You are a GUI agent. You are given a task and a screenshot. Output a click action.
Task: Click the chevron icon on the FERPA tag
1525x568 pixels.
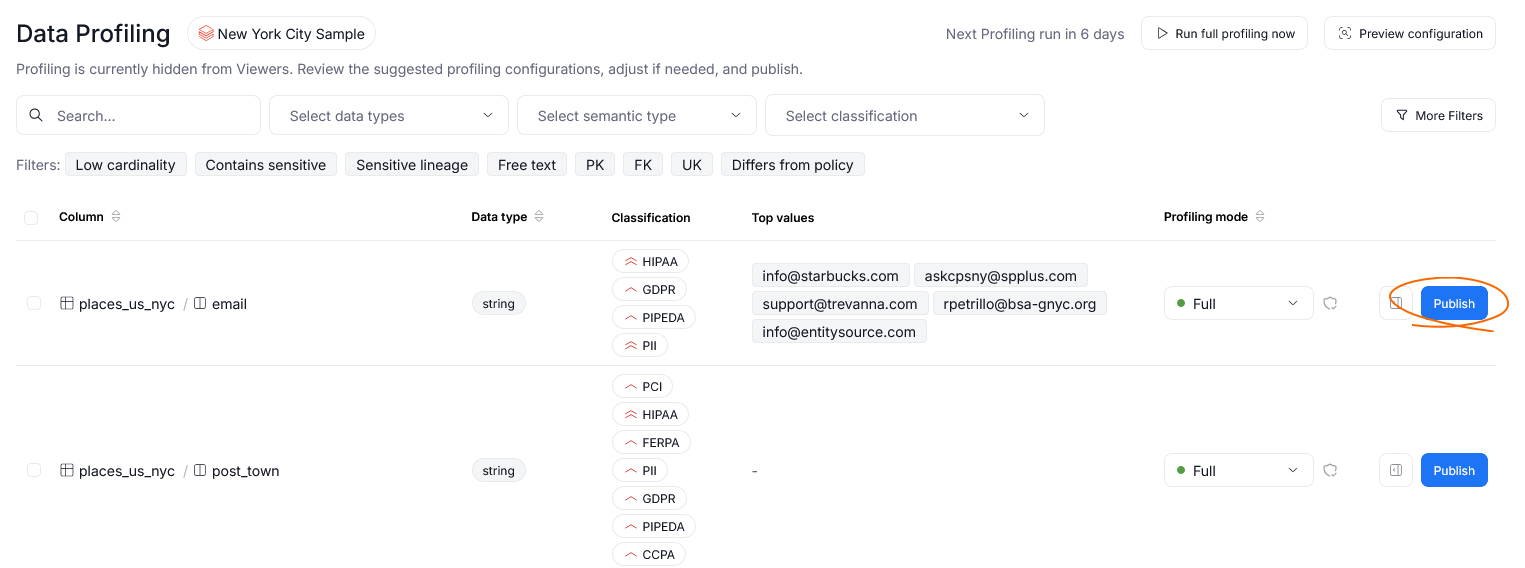coord(630,442)
